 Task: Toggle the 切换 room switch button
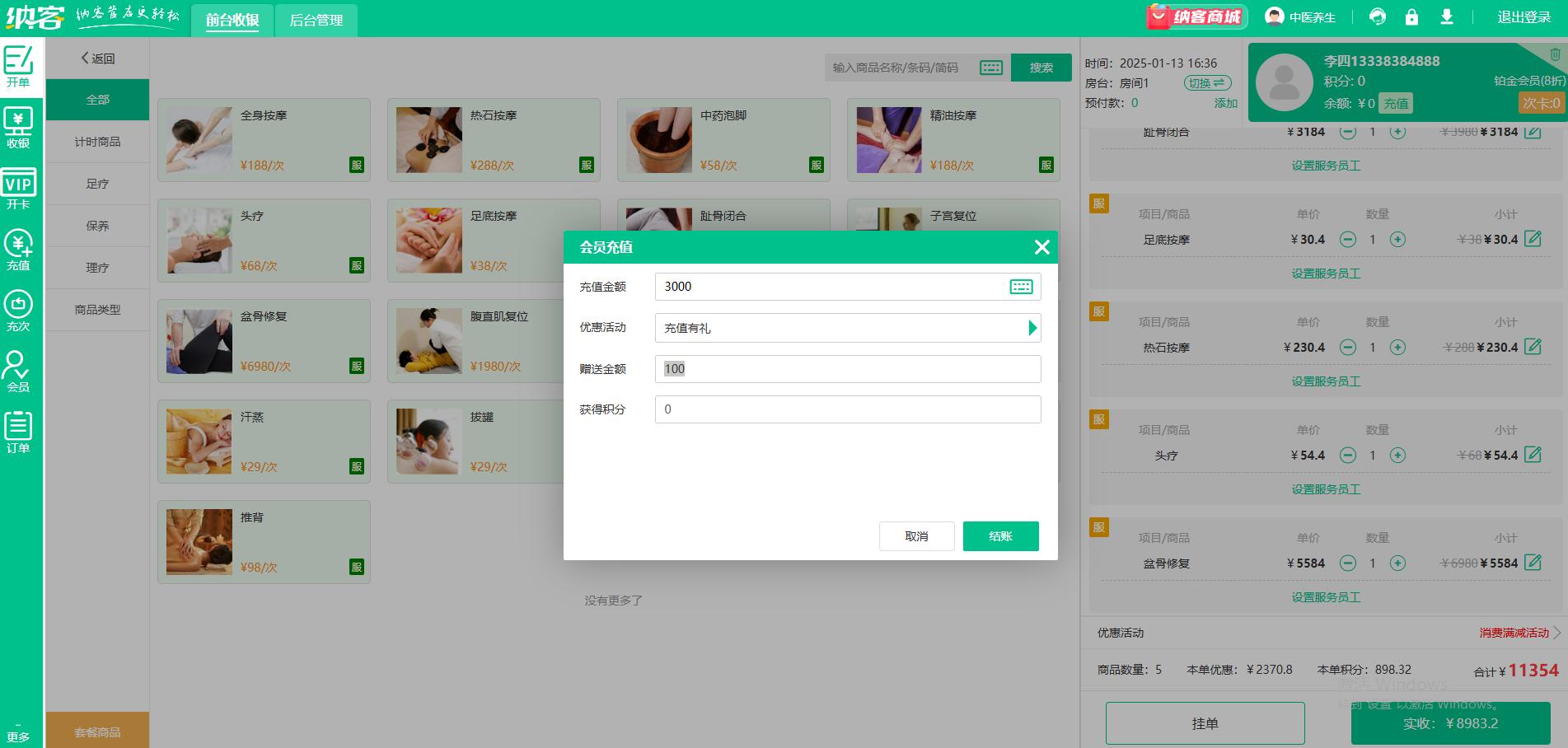click(x=1207, y=83)
